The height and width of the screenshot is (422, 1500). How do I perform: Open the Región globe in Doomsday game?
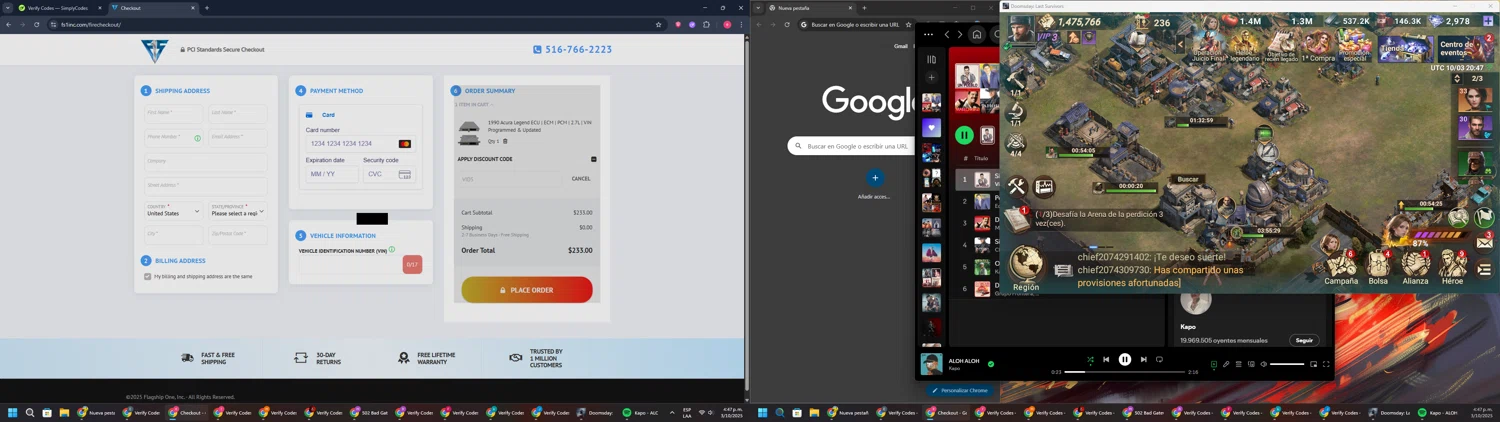1026,268
